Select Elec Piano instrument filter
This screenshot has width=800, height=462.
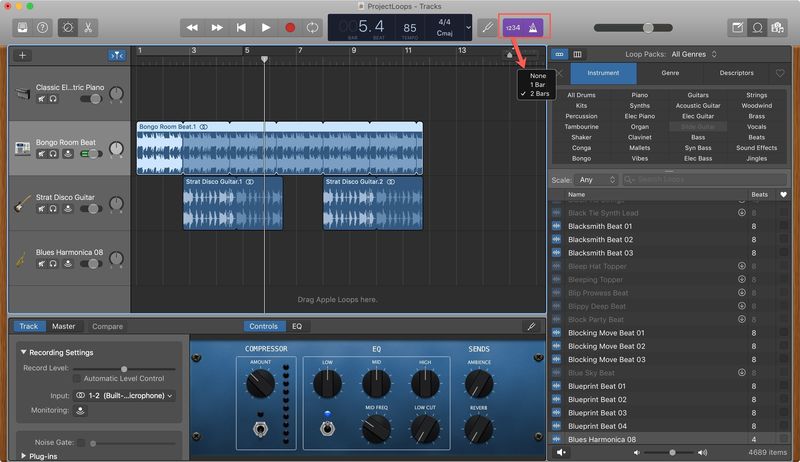point(639,116)
